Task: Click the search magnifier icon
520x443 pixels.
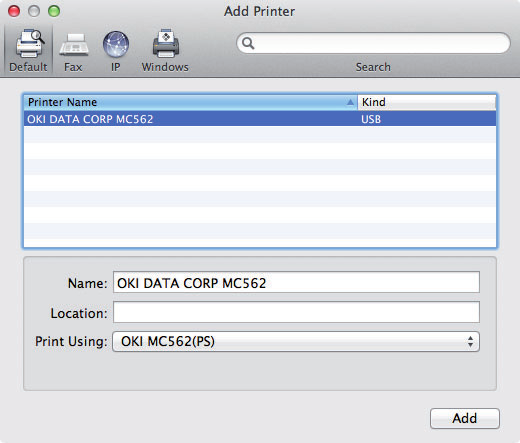Action: (248, 43)
